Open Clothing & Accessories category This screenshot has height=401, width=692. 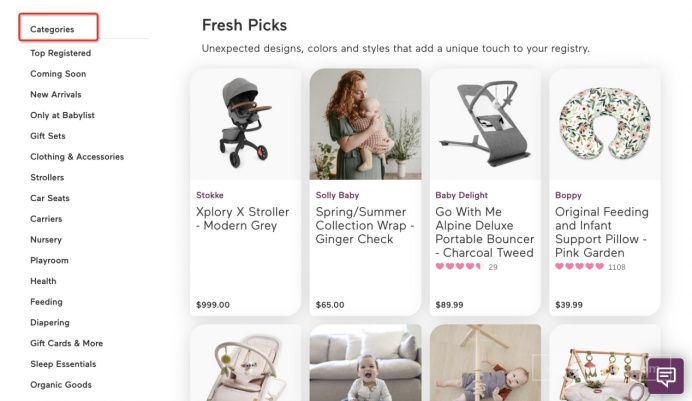coord(77,157)
